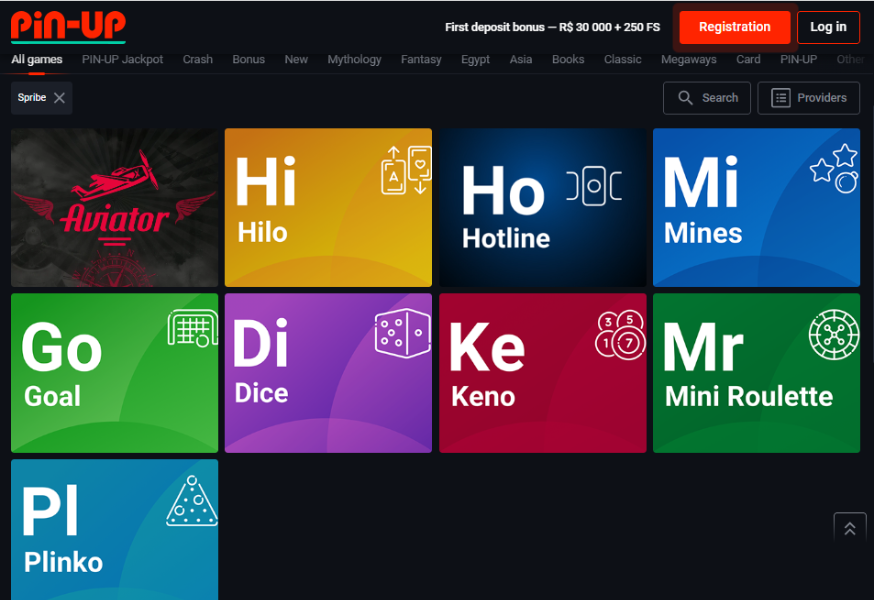
Task: Click the Keno numbered balls icon
Action: tap(620, 334)
